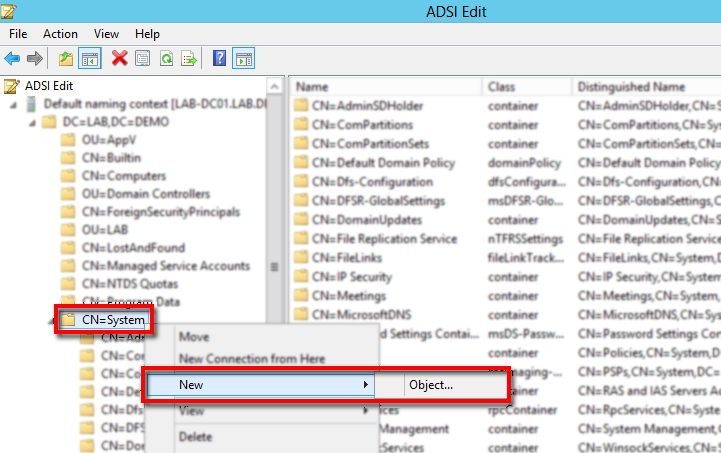Click the blue Help toolbar icon
This screenshot has width=721, height=453.
click(x=219, y=59)
